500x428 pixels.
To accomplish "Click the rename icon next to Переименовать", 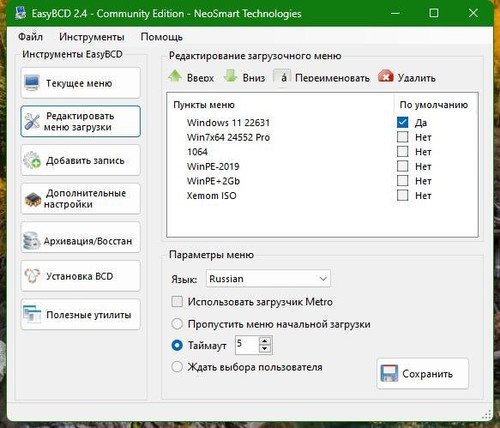I will point(282,77).
